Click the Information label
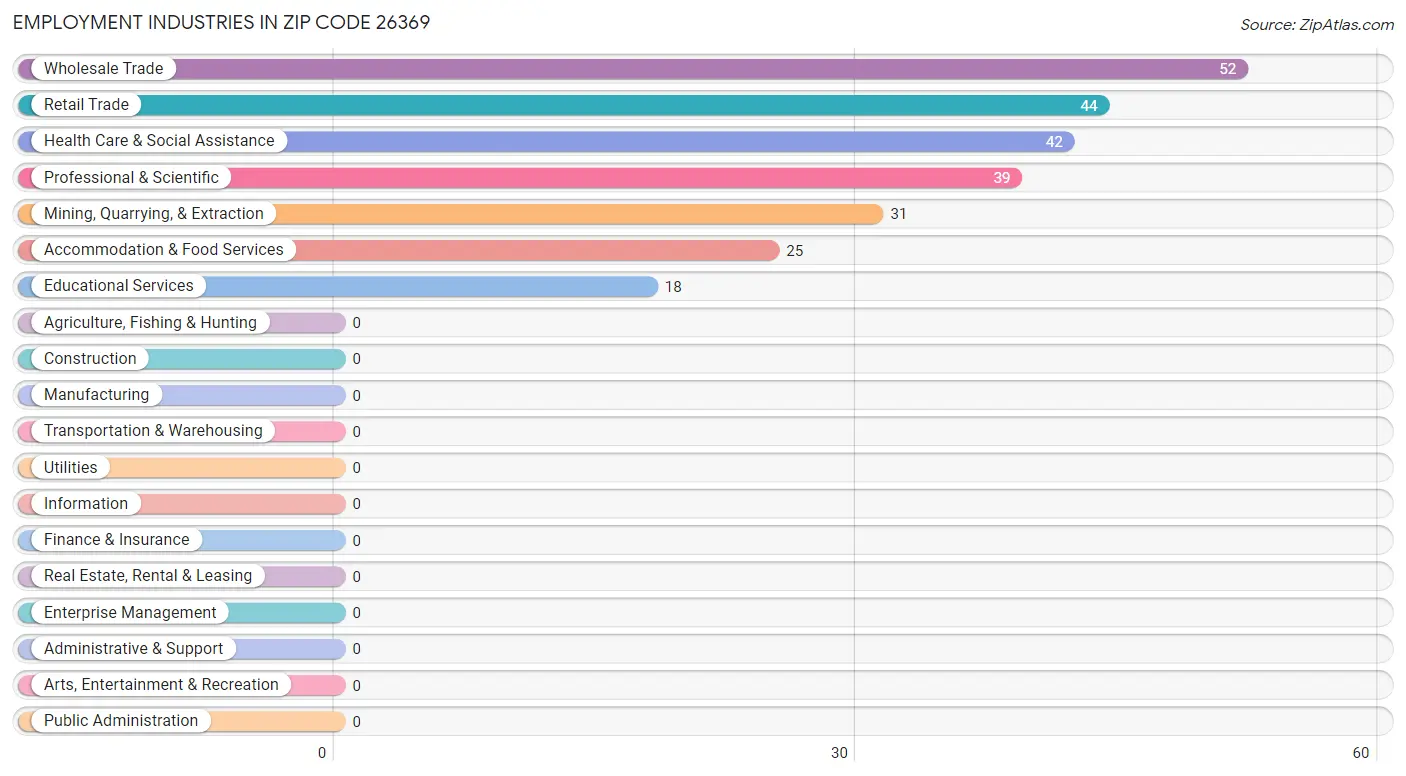 click(86, 504)
